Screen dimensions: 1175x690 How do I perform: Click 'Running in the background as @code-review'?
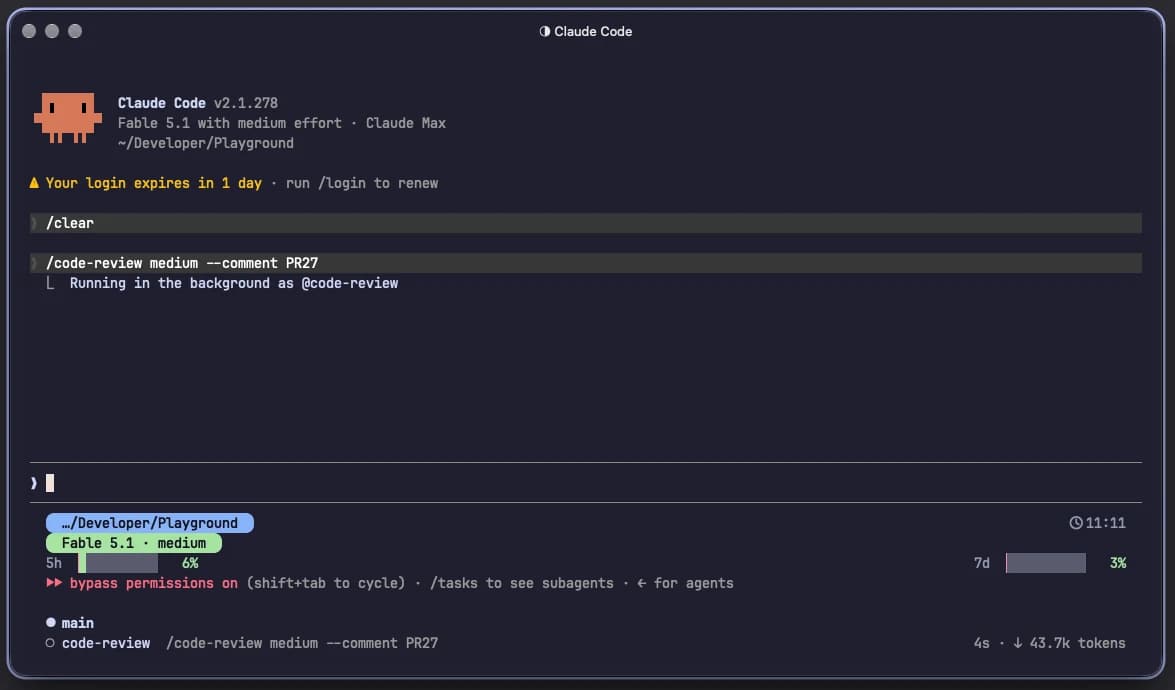coord(234,283)
